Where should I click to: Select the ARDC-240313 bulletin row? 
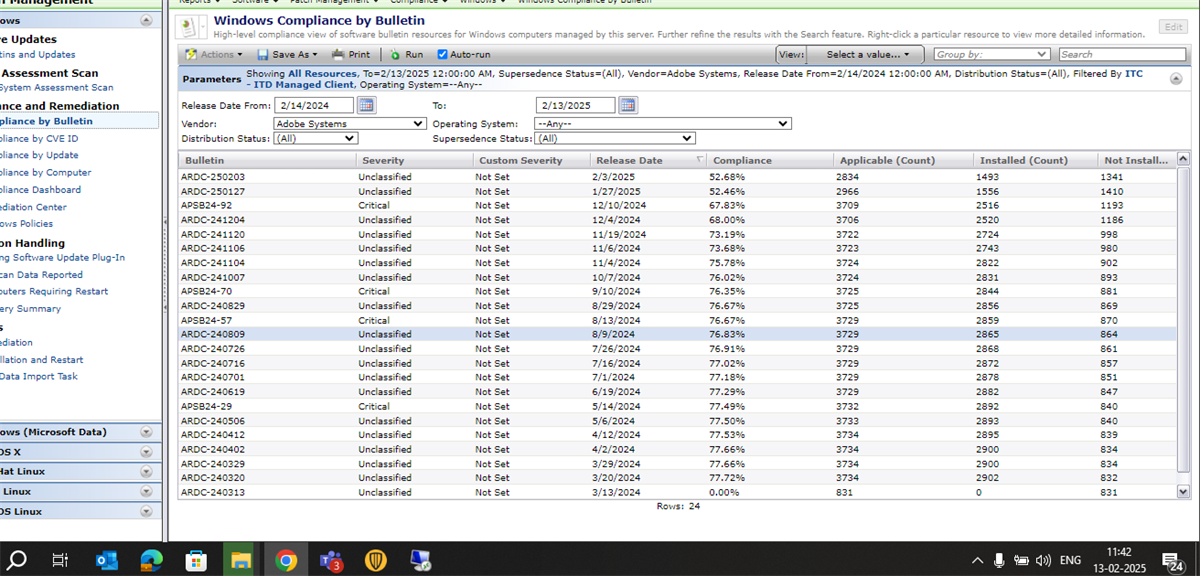pos(678,493)
